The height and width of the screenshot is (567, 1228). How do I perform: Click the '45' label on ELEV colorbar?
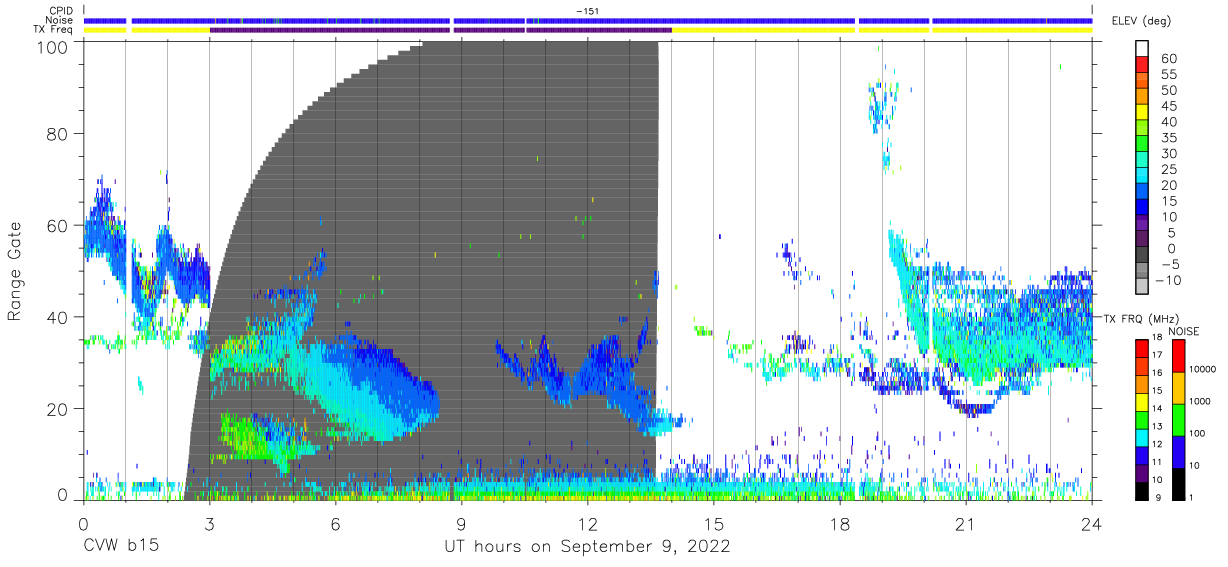[1168, 106]
